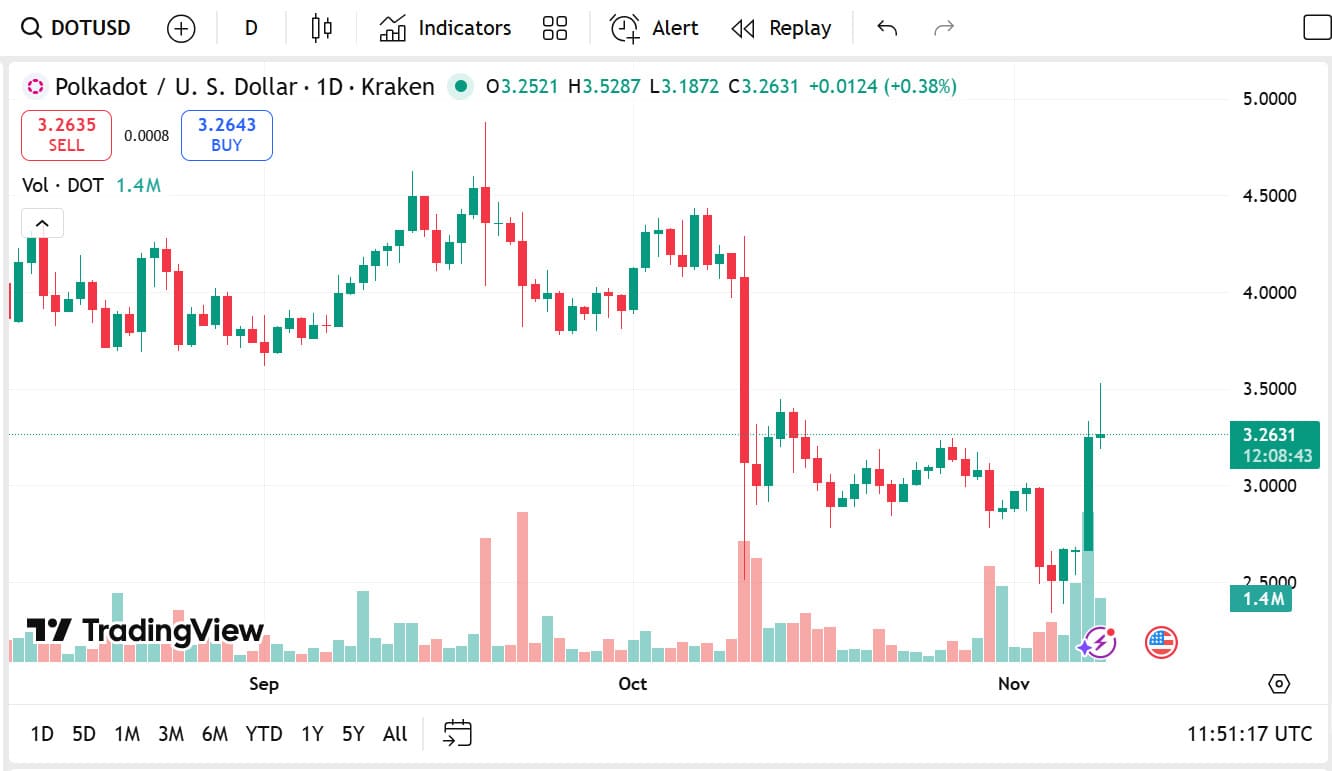Collapse the indicator legend chevron
The height and width of the screenshot is (771, 1332).
point(43,223)
